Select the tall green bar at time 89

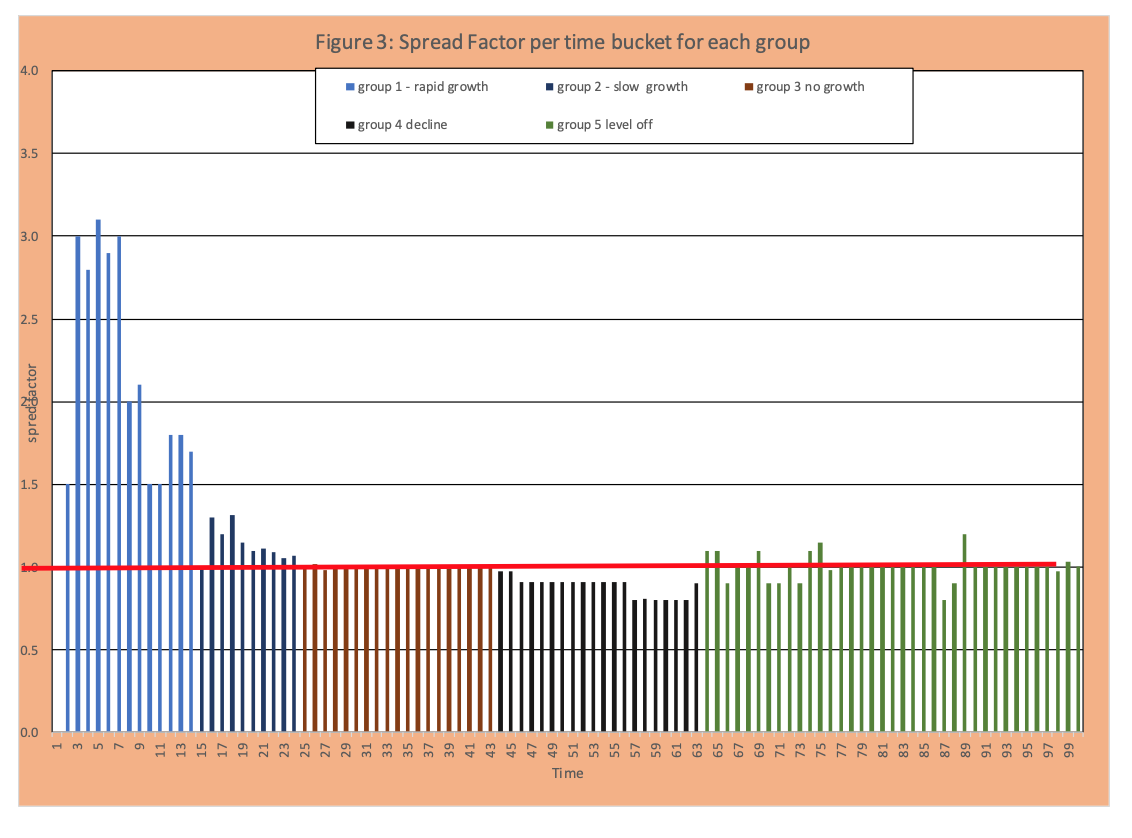(x=965, y=633)
